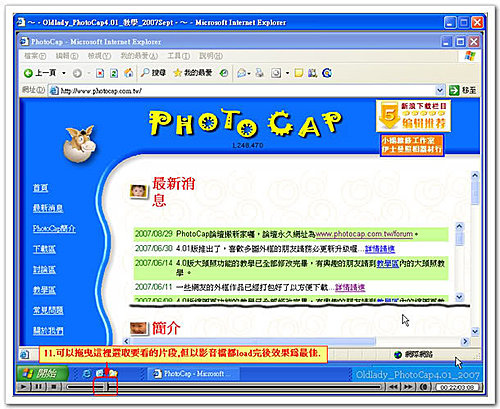Image resolution: width=500 pixels, height=409 pixels.
Task: Click the Research books toolbar icon
Action: [312, 73]
